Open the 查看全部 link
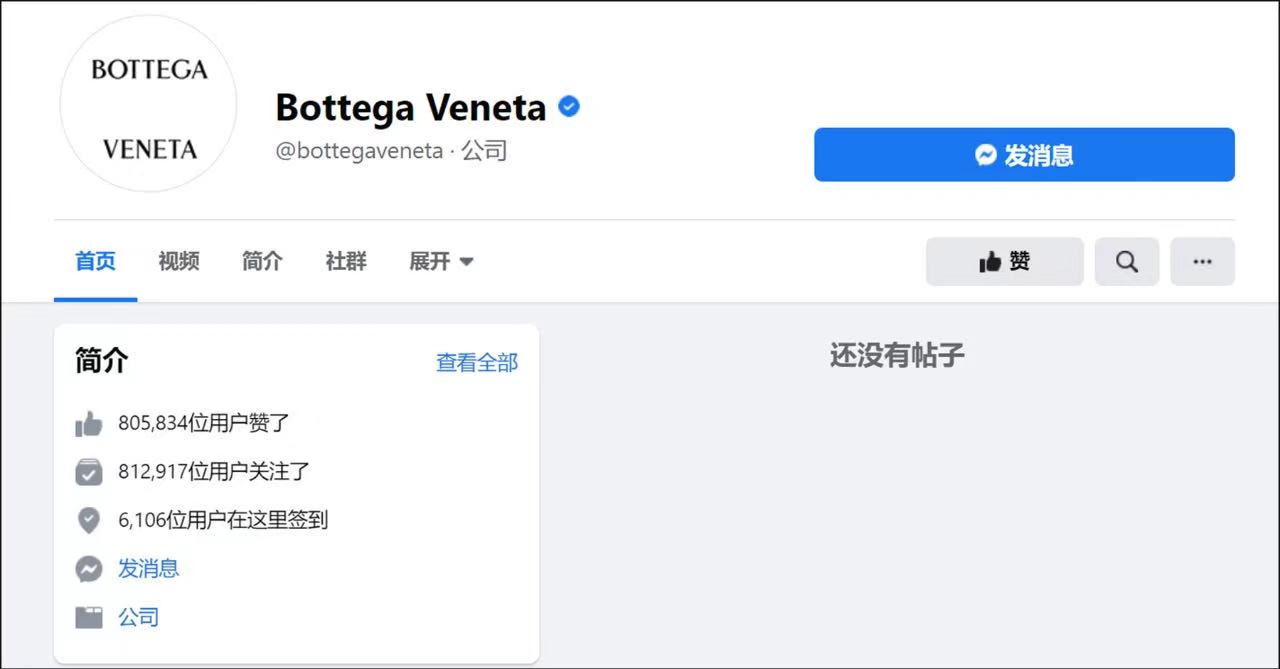Viewport: 1280px width, 669px height. point(477,363)
